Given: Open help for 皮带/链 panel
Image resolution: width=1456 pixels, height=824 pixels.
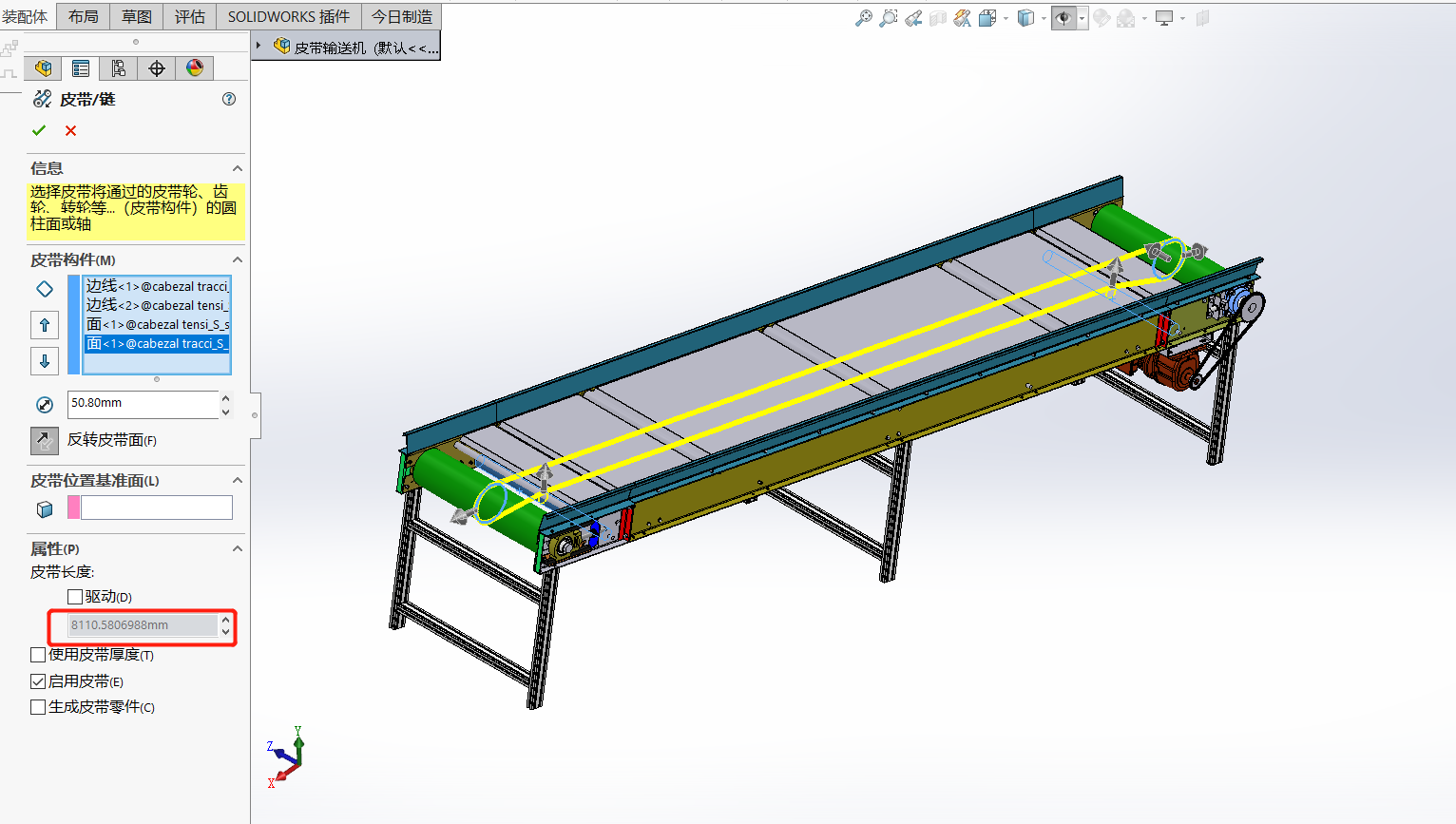Looking at the screenshot, I should (x=229, y=99).
